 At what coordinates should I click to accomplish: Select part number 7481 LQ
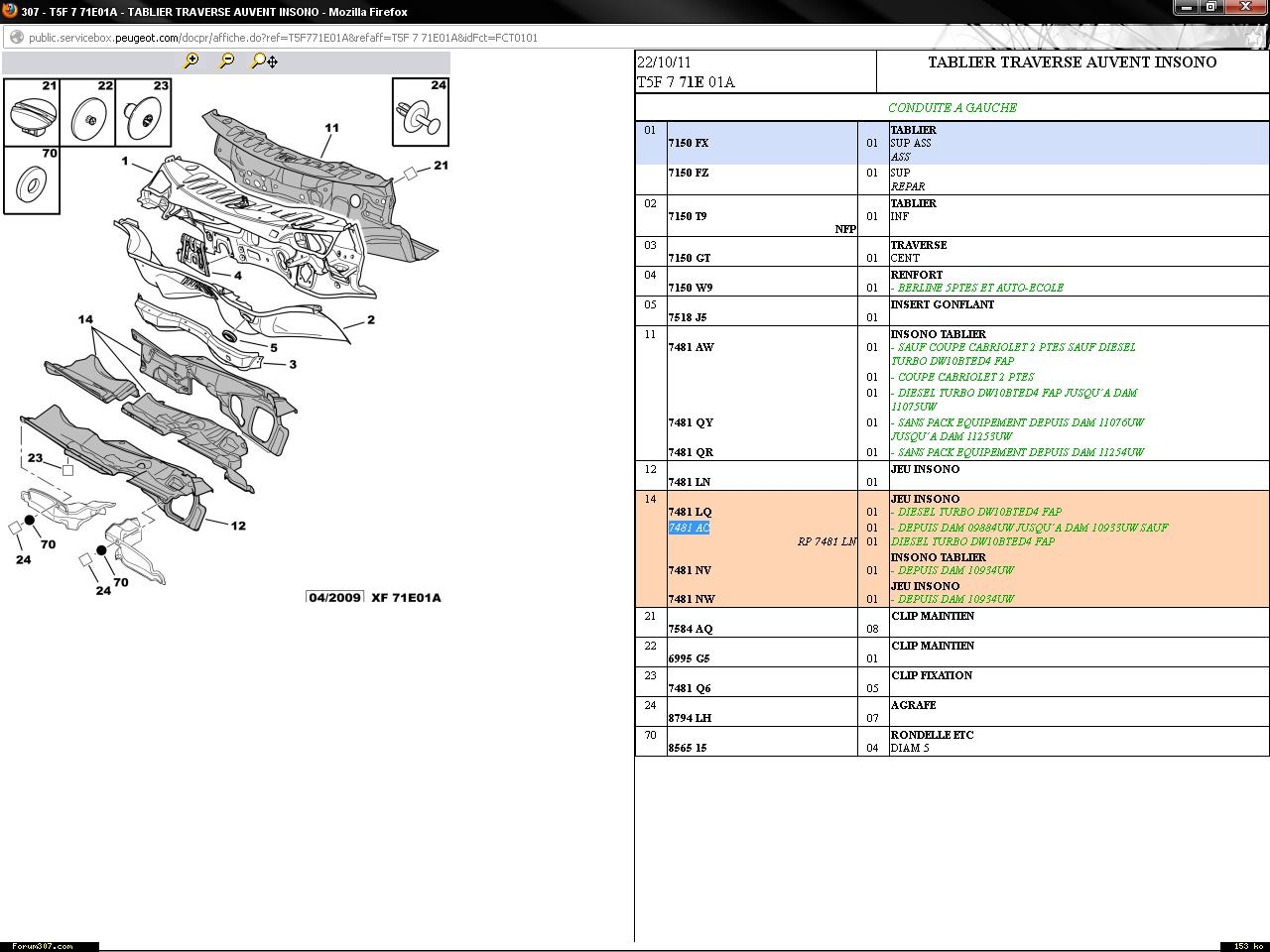[691, 512]
